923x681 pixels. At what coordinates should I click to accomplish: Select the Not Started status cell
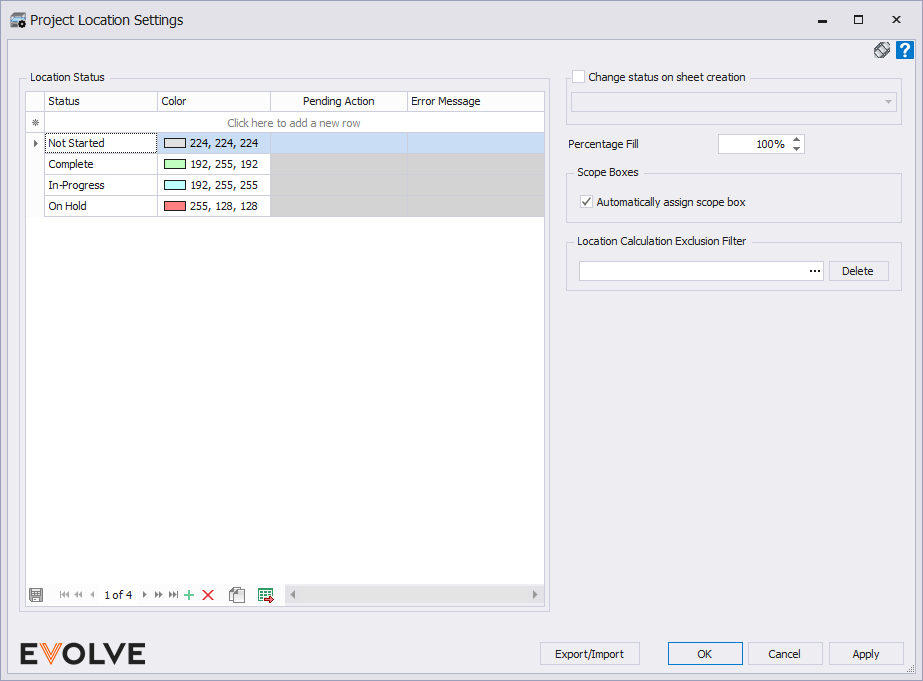pos(101,143)
